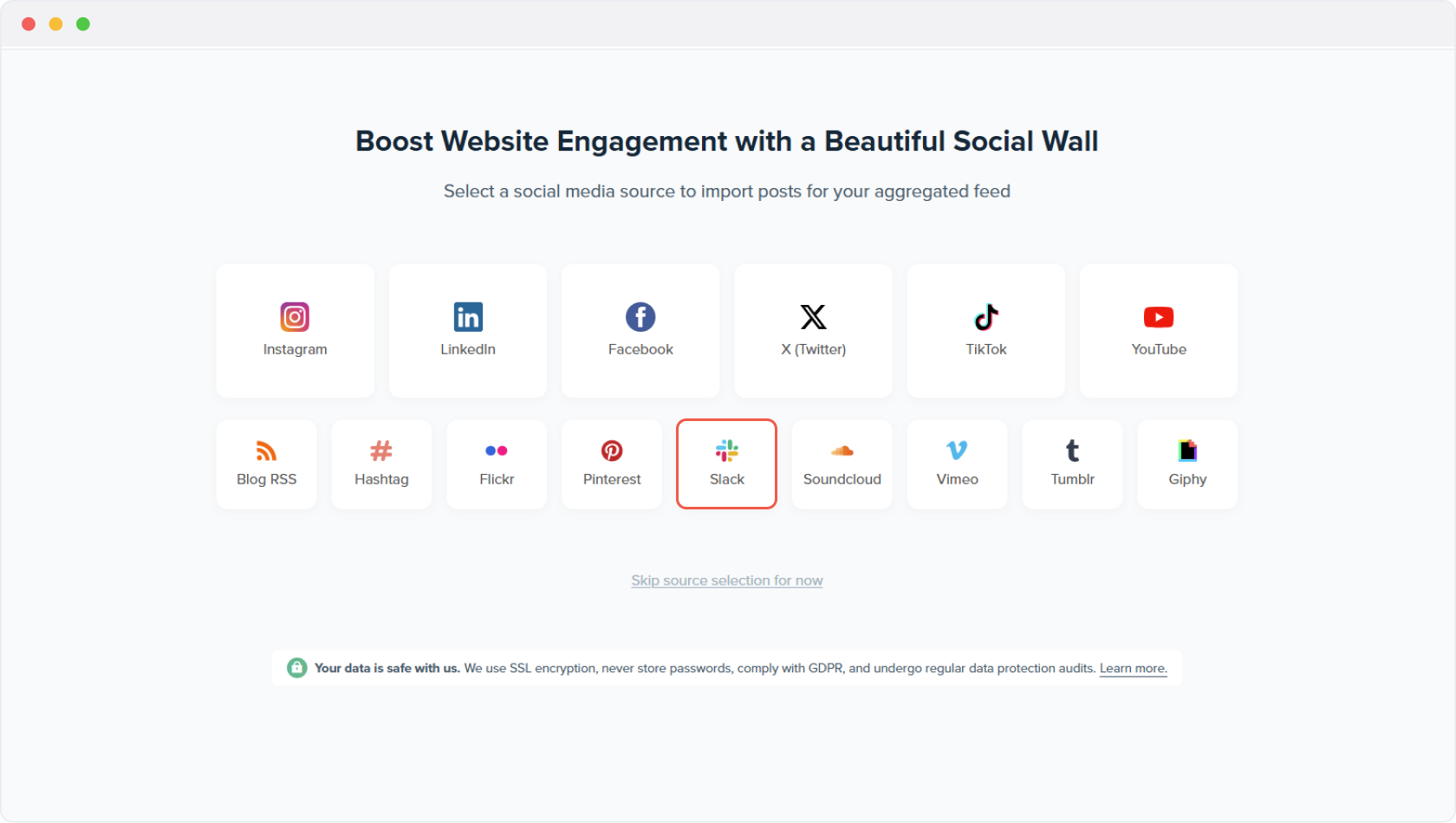The height and width of the screenshot is (823, 1456).
Task: Select Instagram as a social media source
Action: click(295, 331)
